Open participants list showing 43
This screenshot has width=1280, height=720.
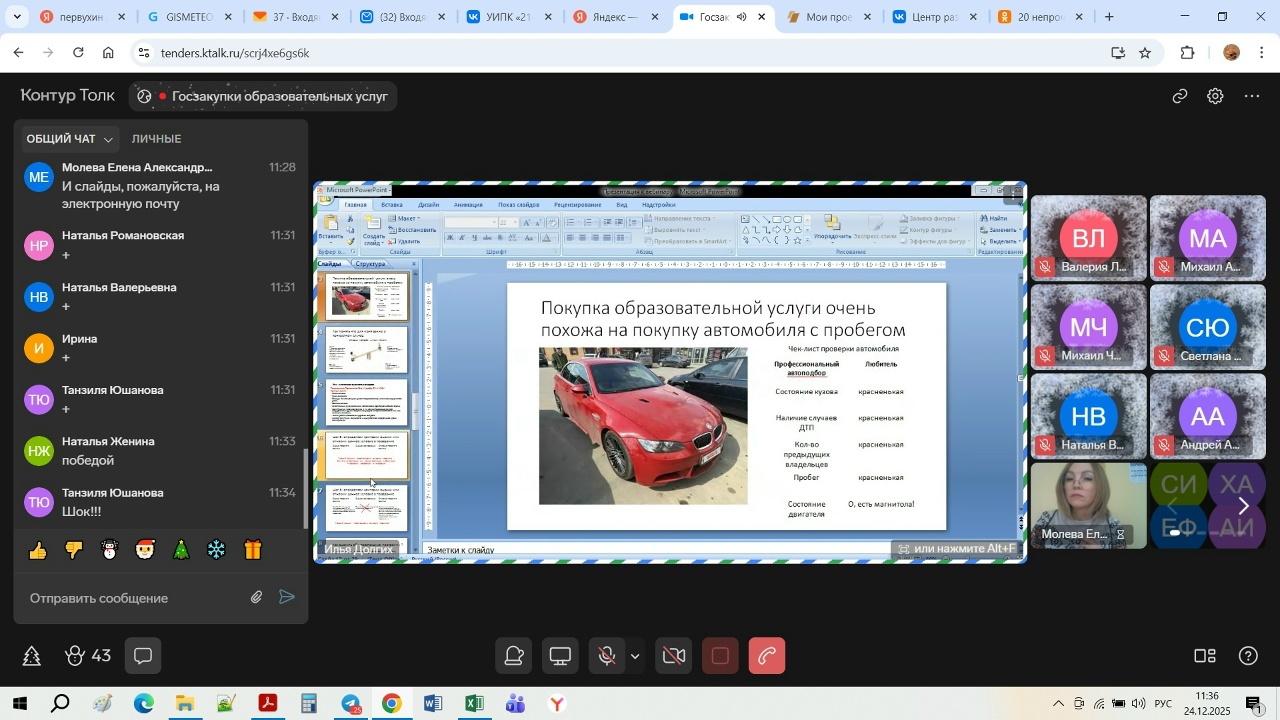[87, 657]
